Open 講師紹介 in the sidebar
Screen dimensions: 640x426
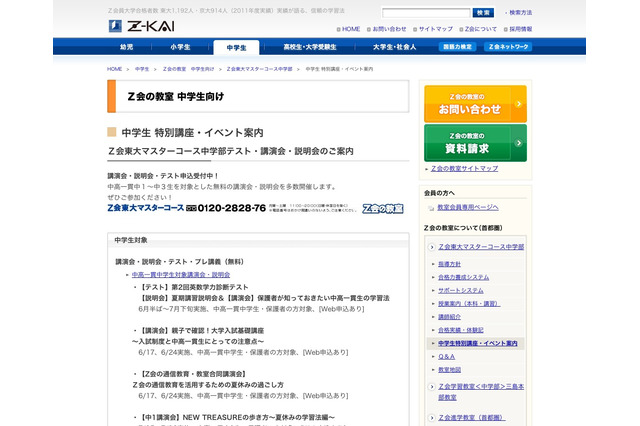click(x=449, y=317)
